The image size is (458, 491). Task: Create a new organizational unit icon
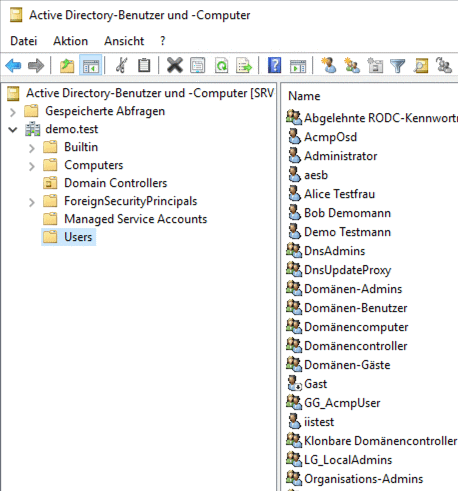(375, 65)
